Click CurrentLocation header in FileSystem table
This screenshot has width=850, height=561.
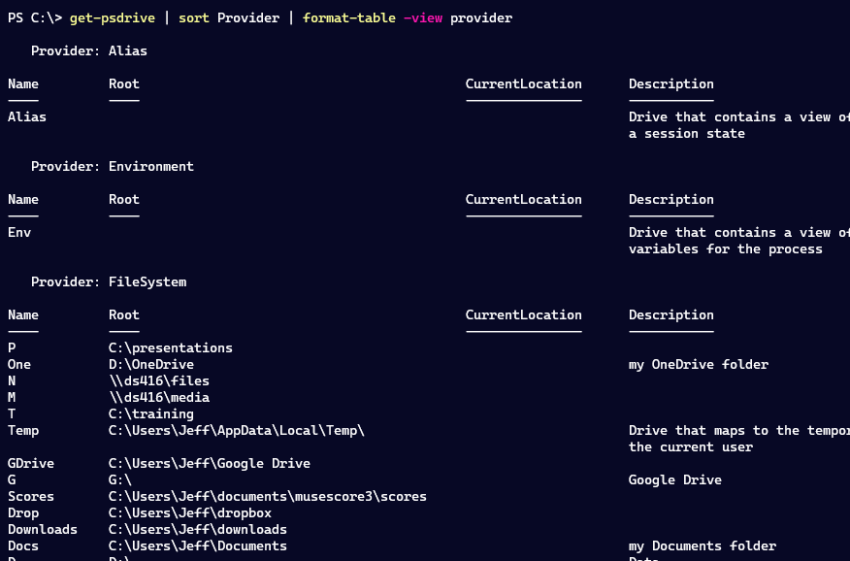click(x=524, y=315)
